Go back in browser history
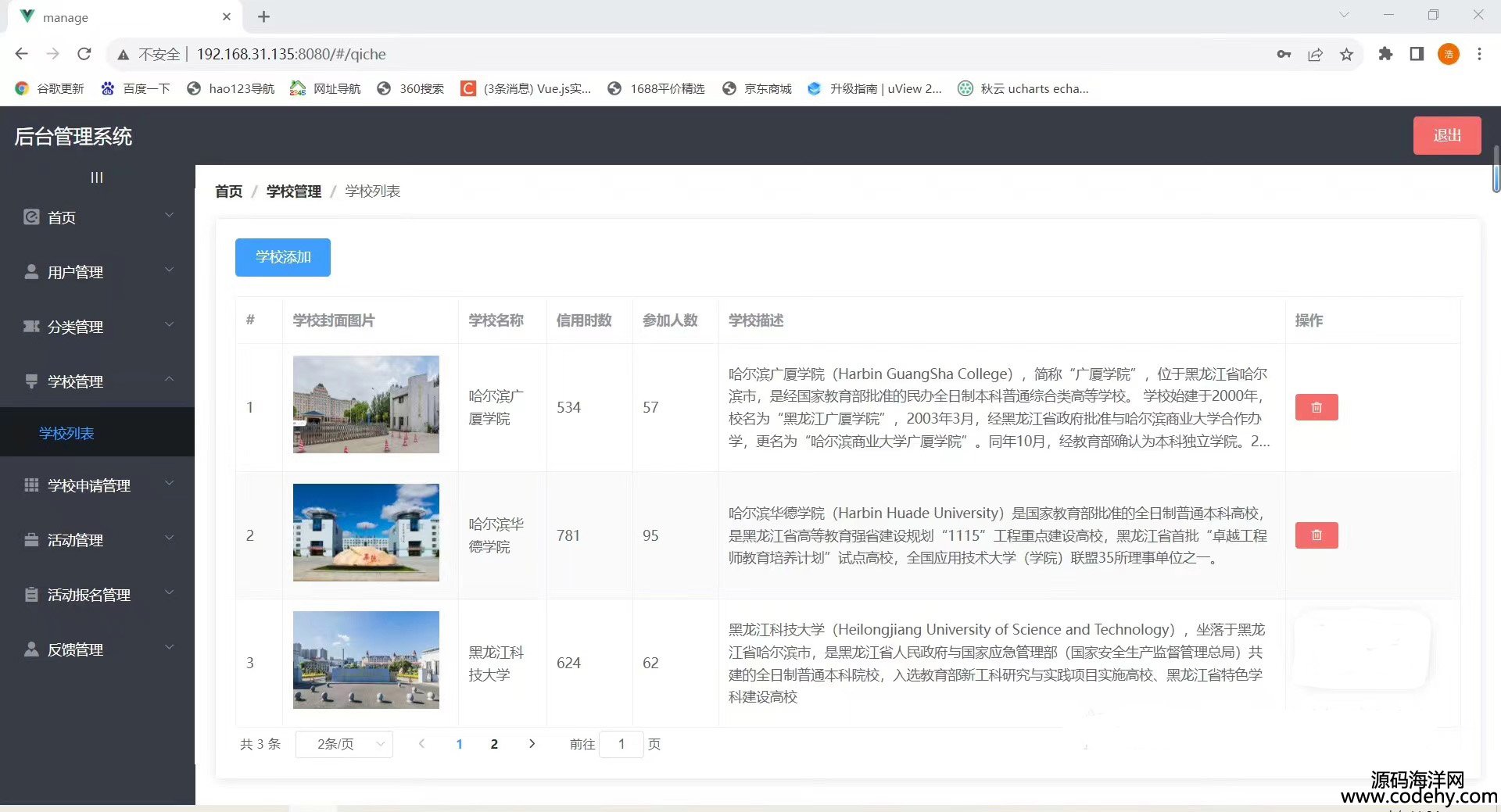Screen dimensions: 1501x812 coord(22,54)
